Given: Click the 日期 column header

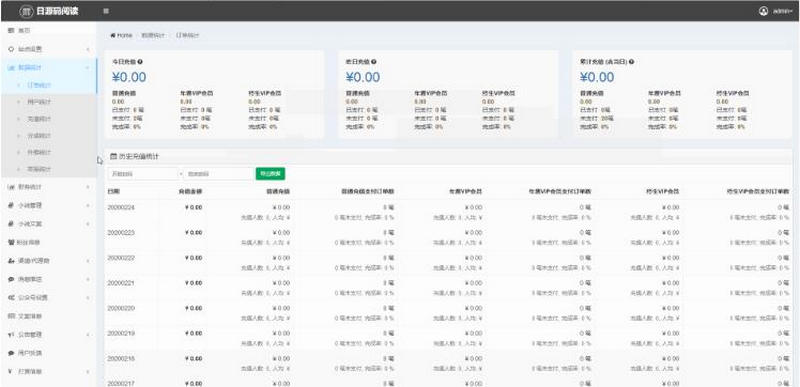Looking at the screenshot, I should pos(113,192).
